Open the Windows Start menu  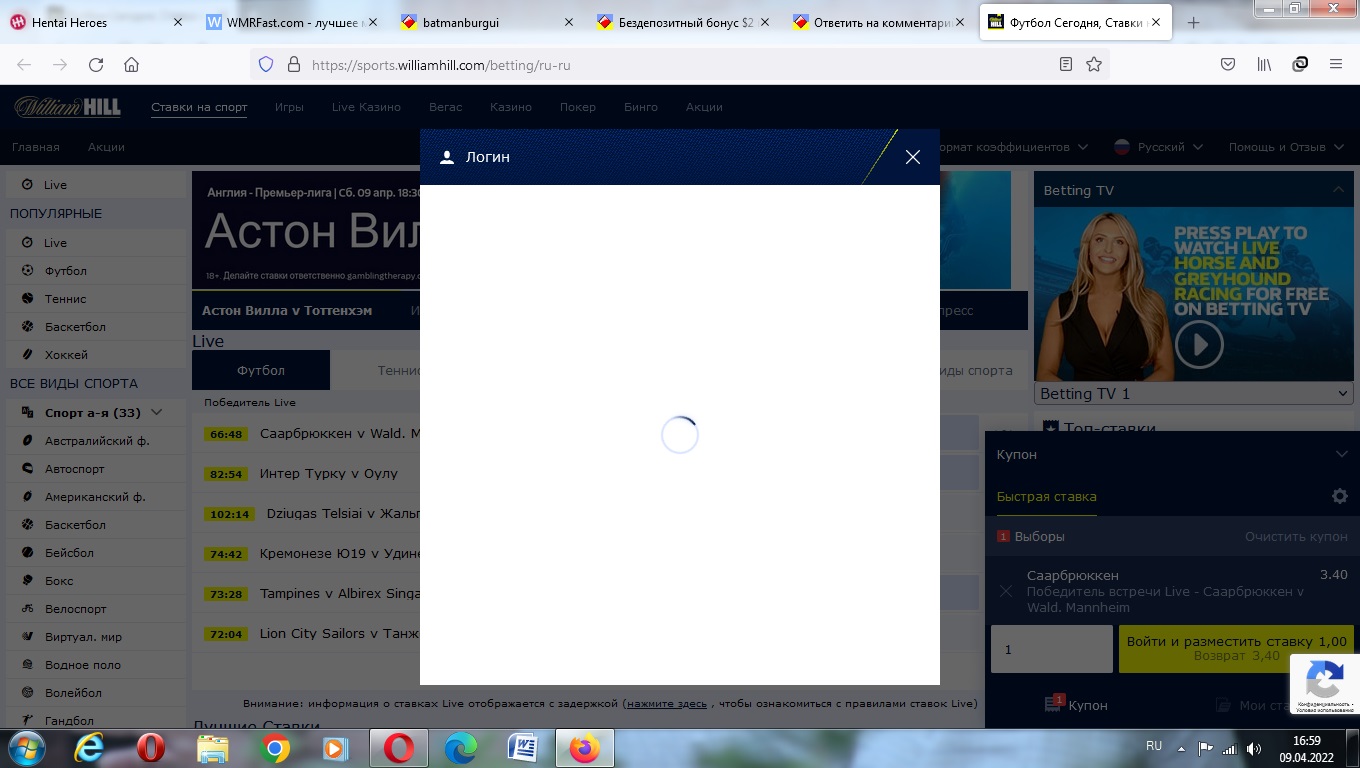point(26,748)
